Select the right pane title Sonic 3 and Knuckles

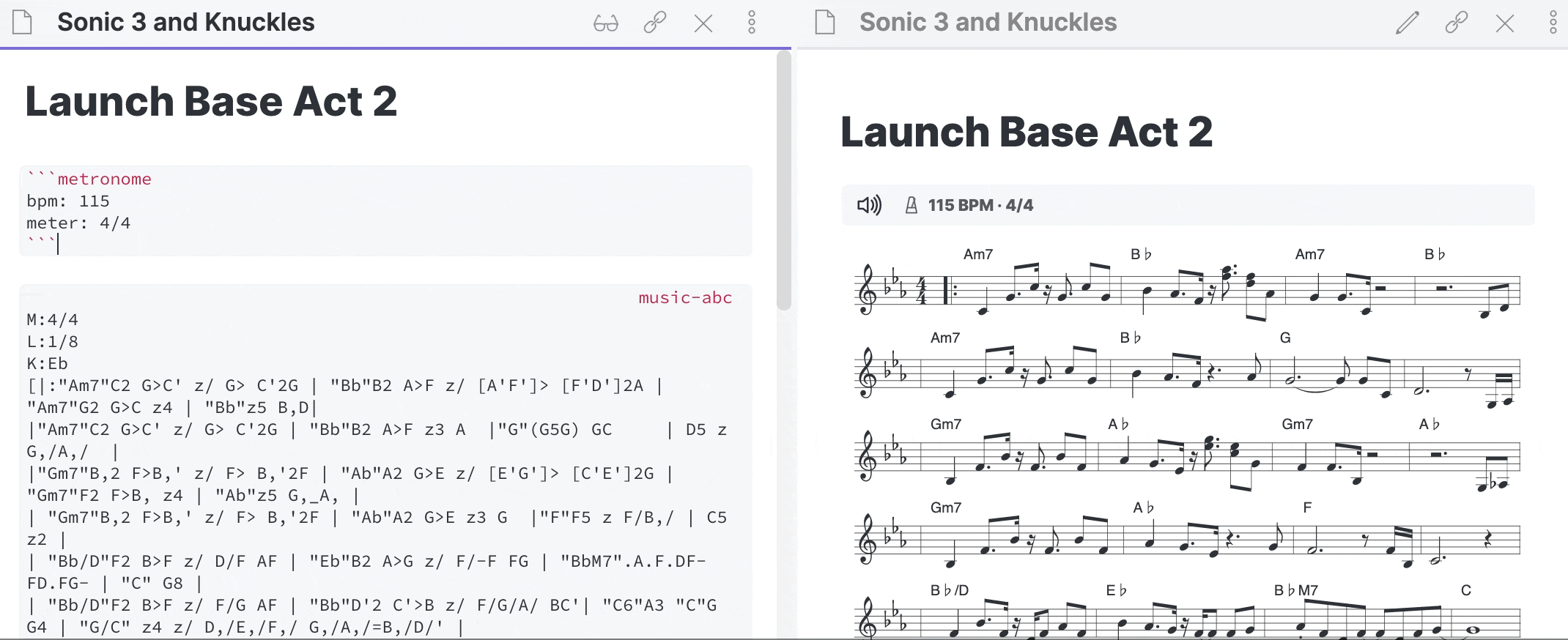(988, 22)
